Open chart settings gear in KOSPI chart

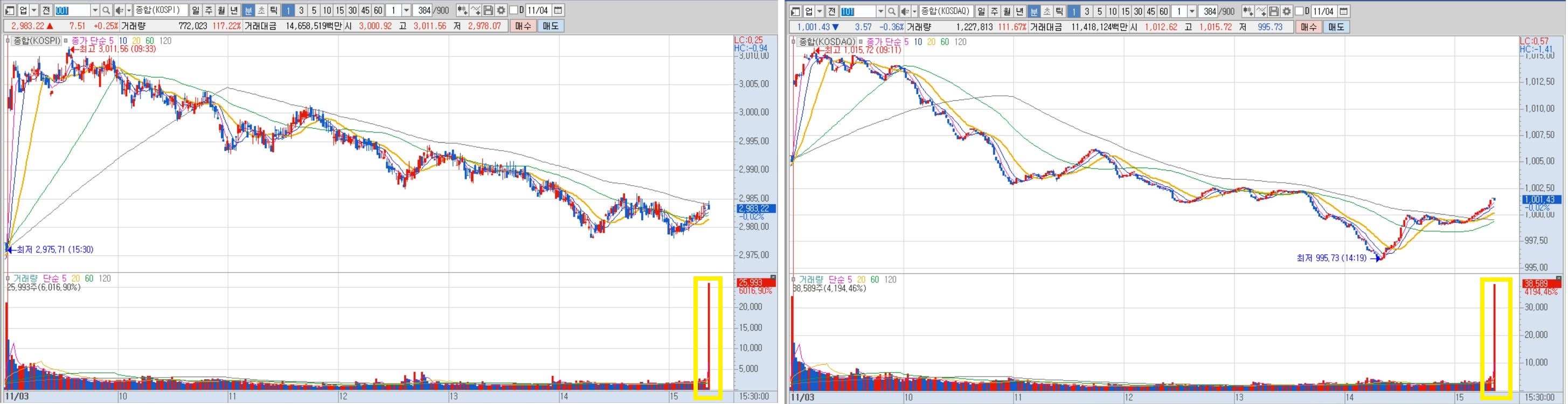click(x=501, y=10)
